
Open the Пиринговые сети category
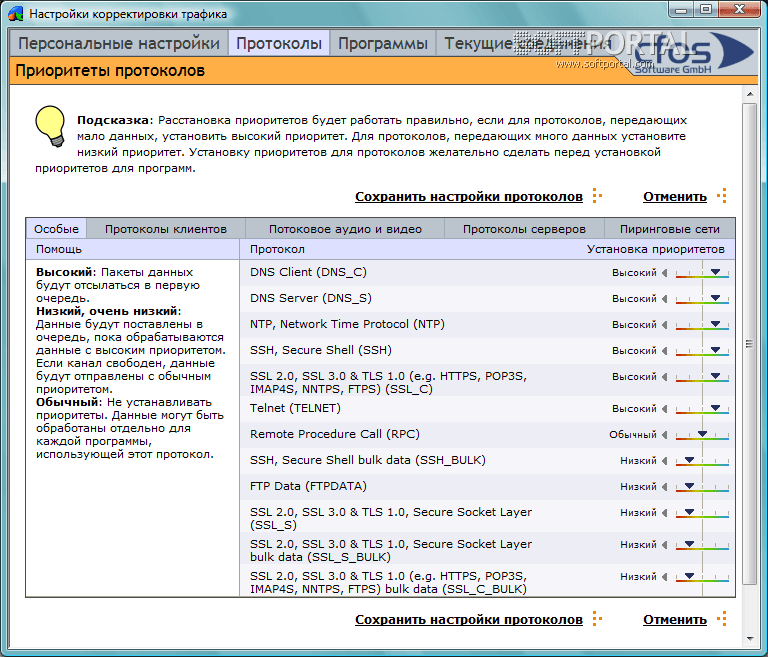[670, 229]
